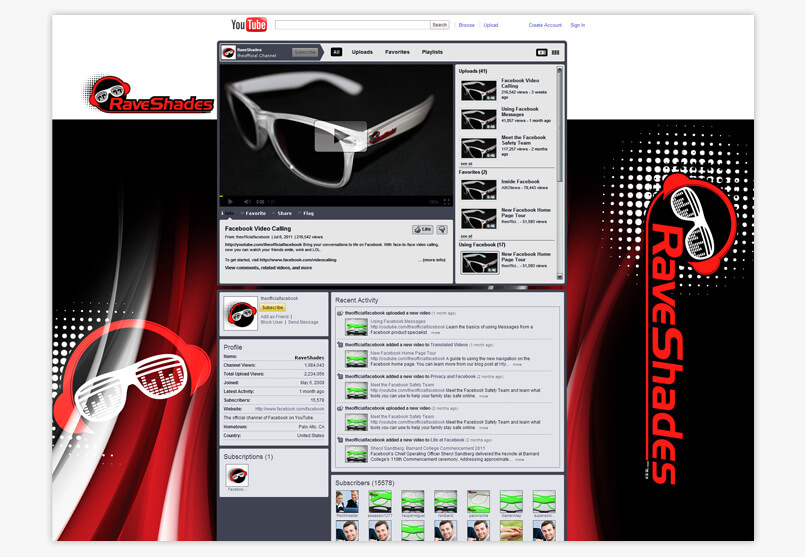Select the Info tab below video
The width and height of the screenshot is (805, 557).
tap(227, 213)
